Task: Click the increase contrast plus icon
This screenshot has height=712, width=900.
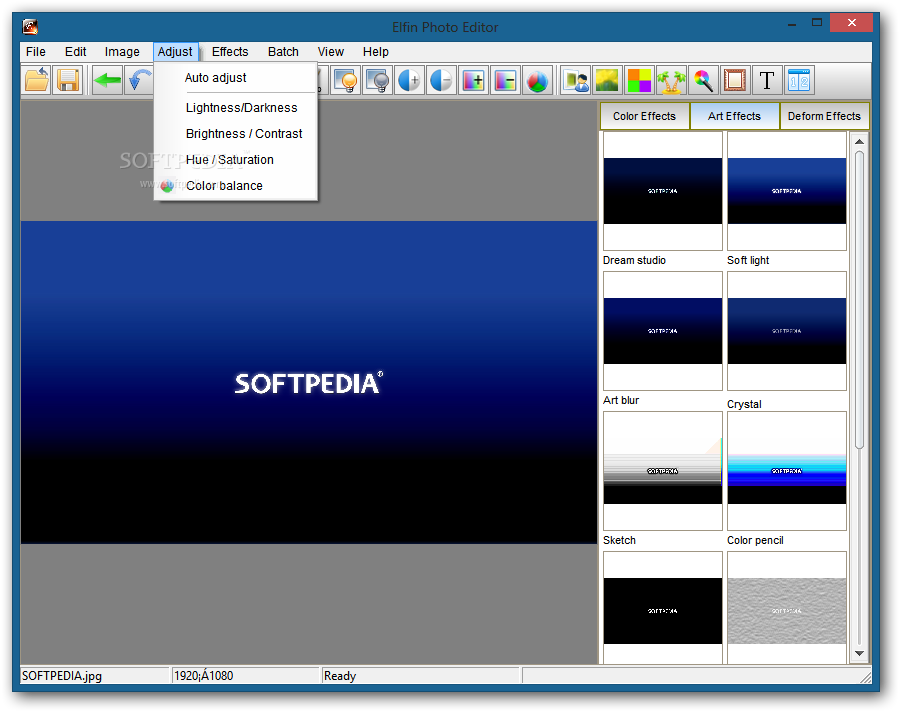Action: point(409,80)
